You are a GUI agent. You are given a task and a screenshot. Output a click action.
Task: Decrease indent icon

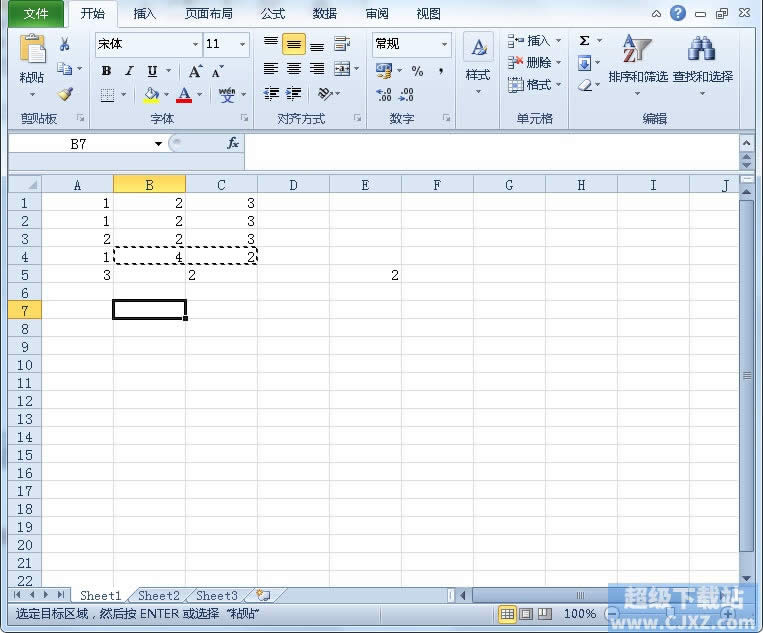click(271, 93)
